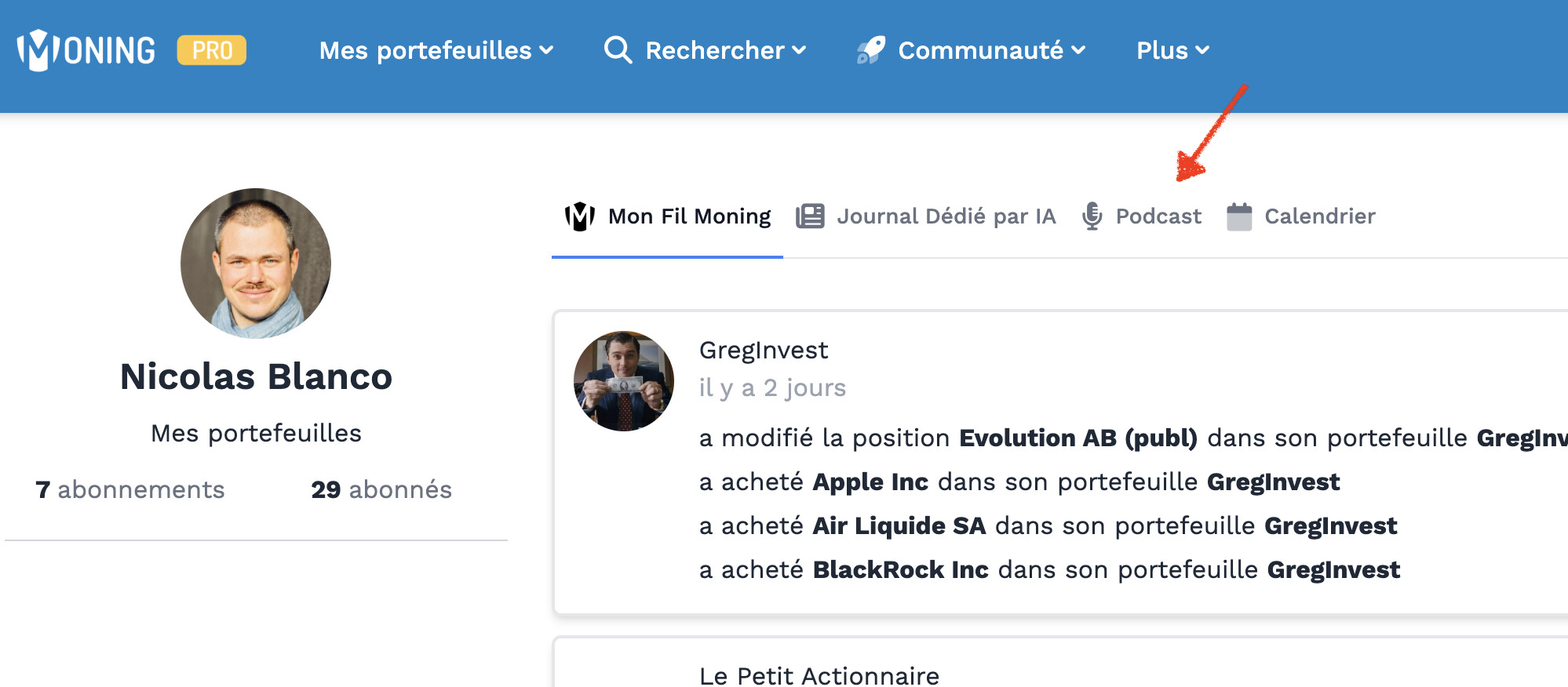The image size is (1568, 687).
Task: Open the Apple Inc position link
Action: click(870, 482)
